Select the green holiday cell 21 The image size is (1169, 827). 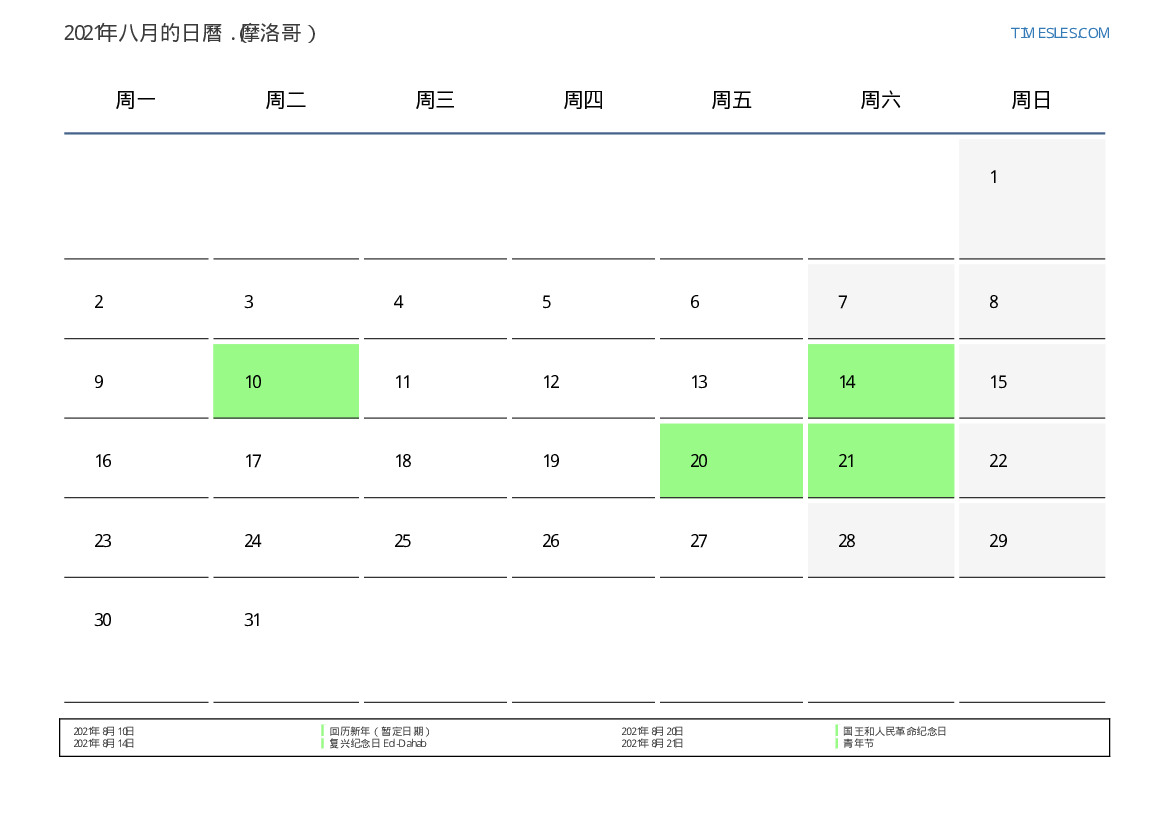pos(881,460)
